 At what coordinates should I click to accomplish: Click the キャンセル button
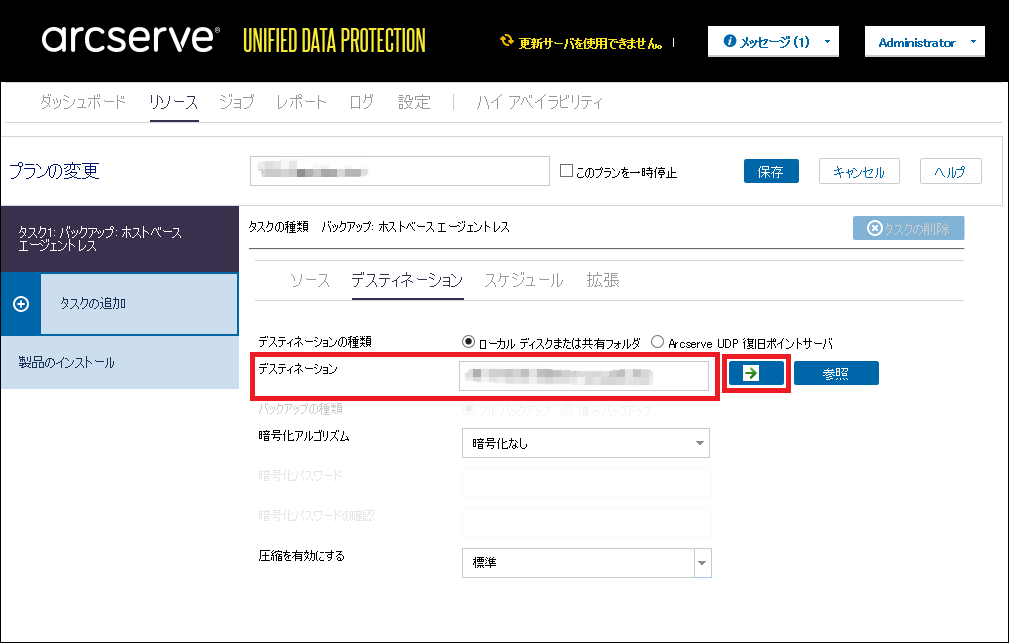coord(858,171)
